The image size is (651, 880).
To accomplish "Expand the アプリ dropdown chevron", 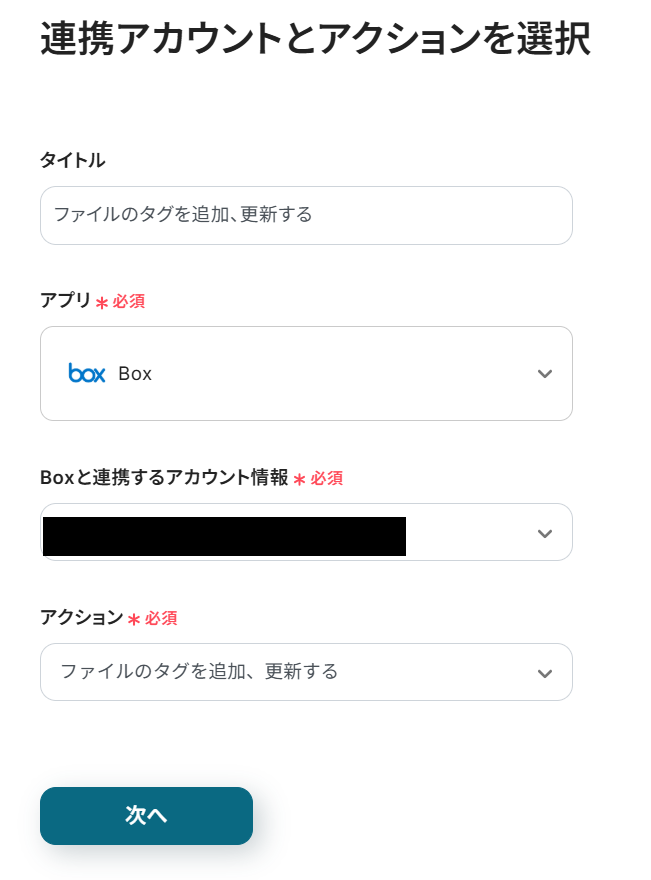I will point(544,374).
